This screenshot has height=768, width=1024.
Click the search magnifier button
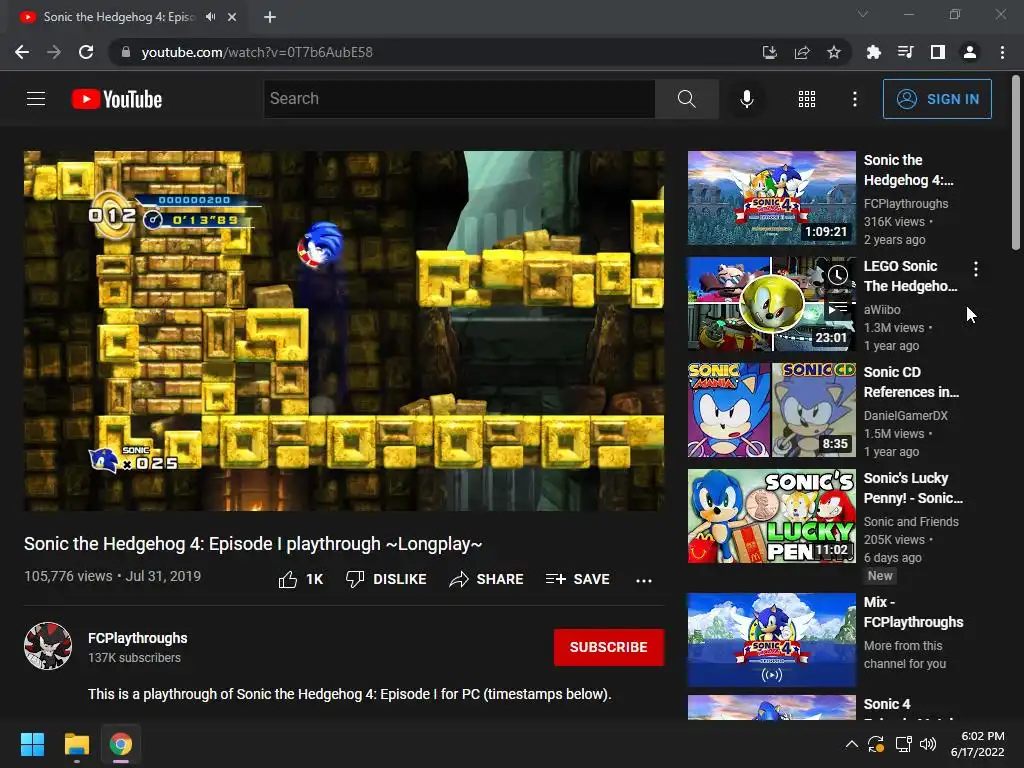(x=686, y=99)
